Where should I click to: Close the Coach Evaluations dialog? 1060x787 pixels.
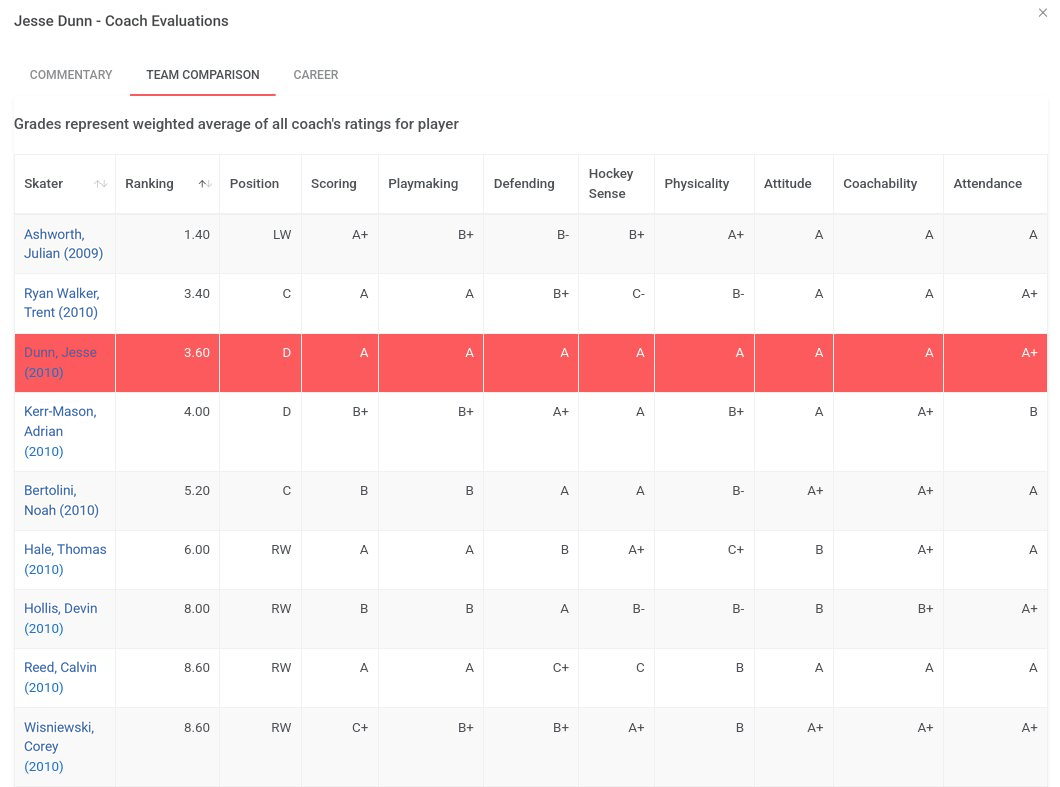click(1042, 13)
